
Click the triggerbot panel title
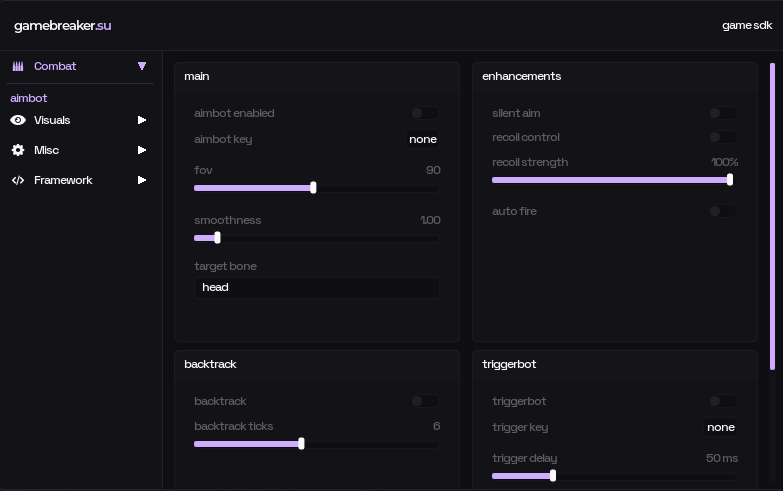tap(509, 364)
